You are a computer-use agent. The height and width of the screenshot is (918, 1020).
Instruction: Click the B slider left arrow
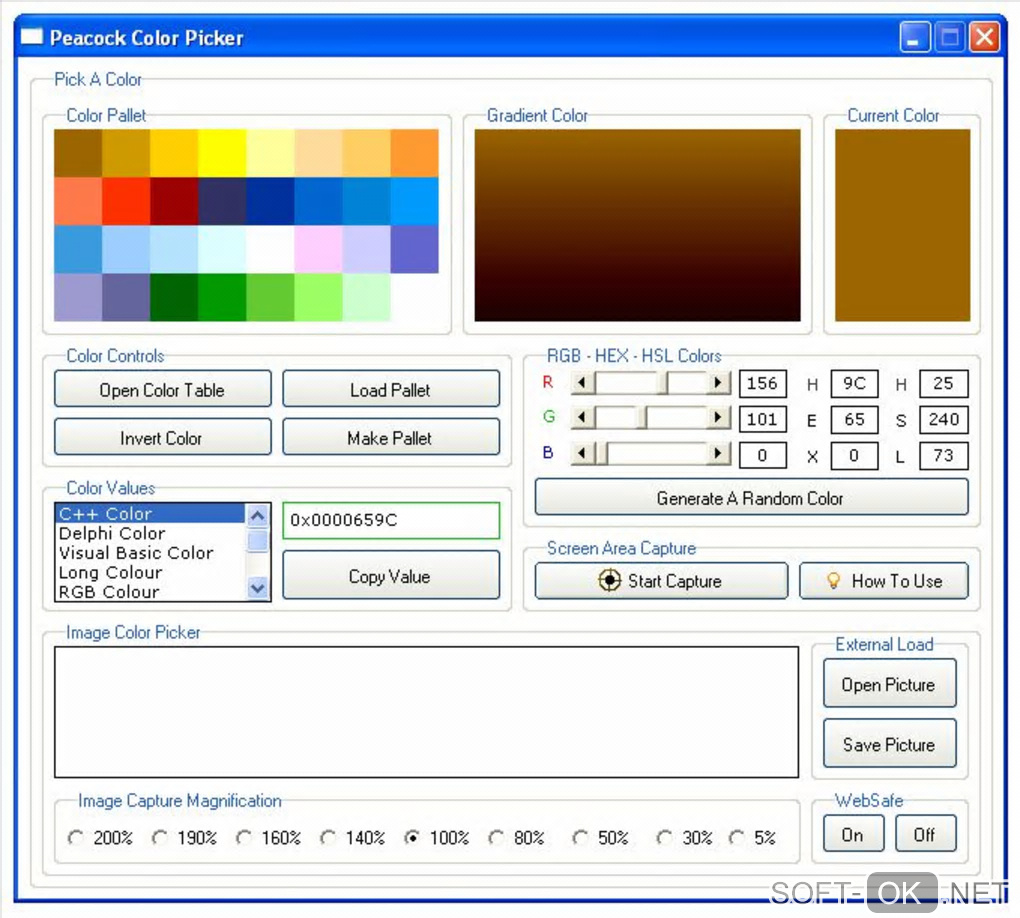point(584,453)
